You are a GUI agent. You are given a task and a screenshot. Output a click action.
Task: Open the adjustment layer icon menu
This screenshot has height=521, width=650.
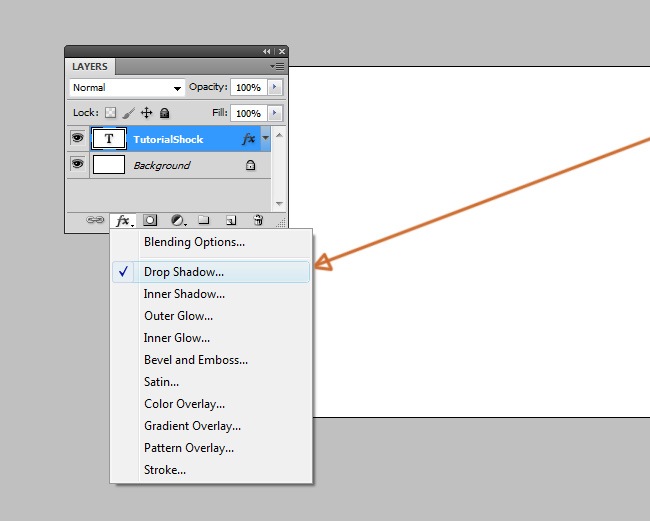click(177, 220)
